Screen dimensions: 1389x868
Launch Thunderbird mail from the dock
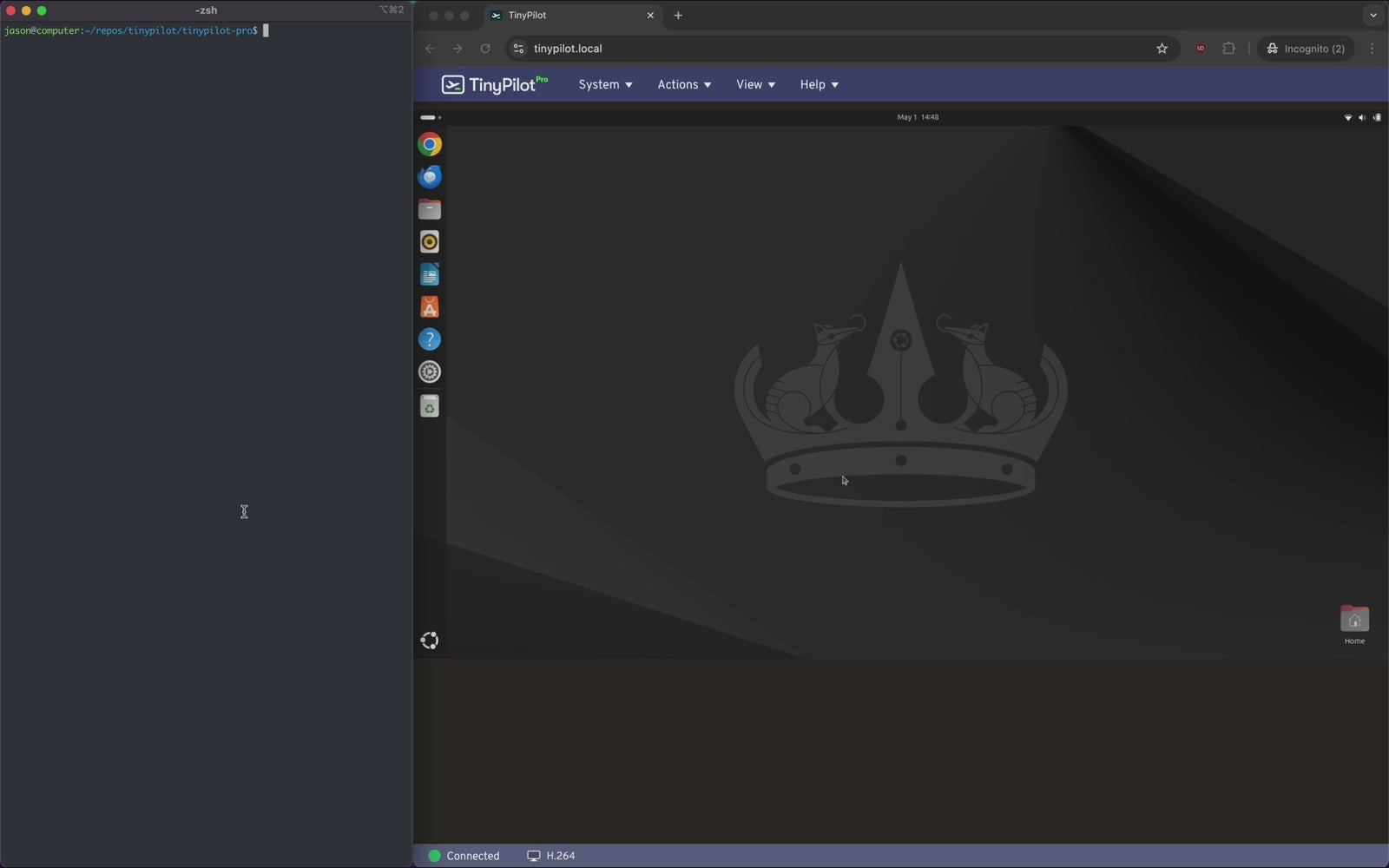click(429, 177)
